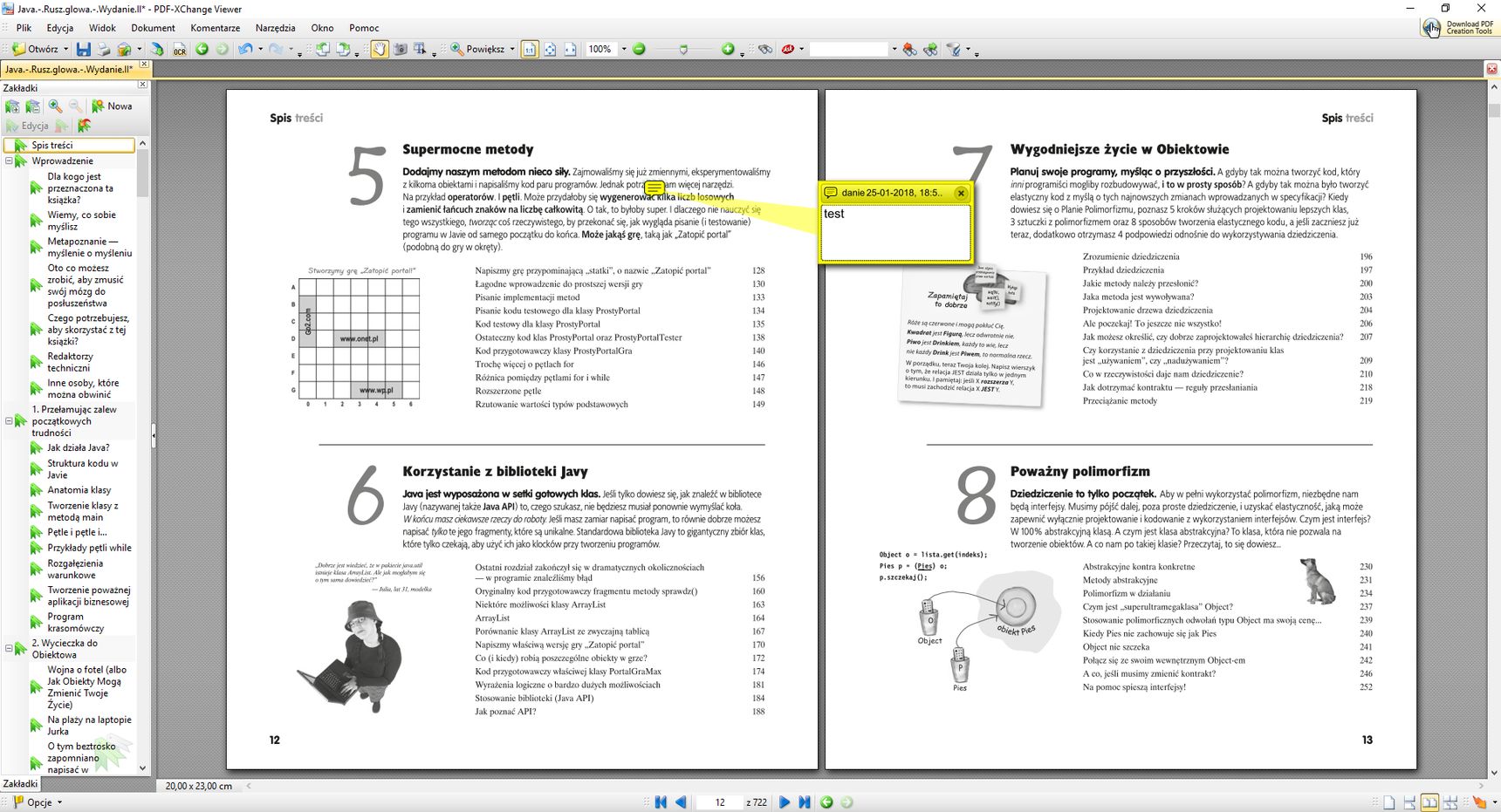Open the Komentarze menu

(x=215, y=28)
